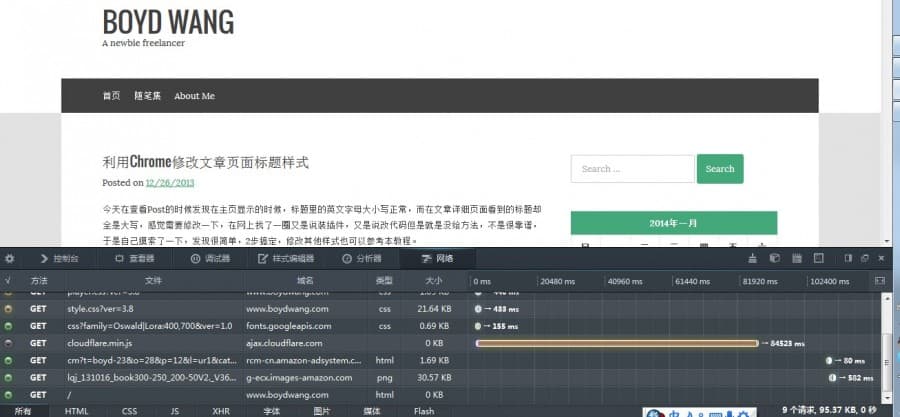Sort requests by 类型 column
The height and width of the screenshot is (417, 900).
click(x=384, y=282)
